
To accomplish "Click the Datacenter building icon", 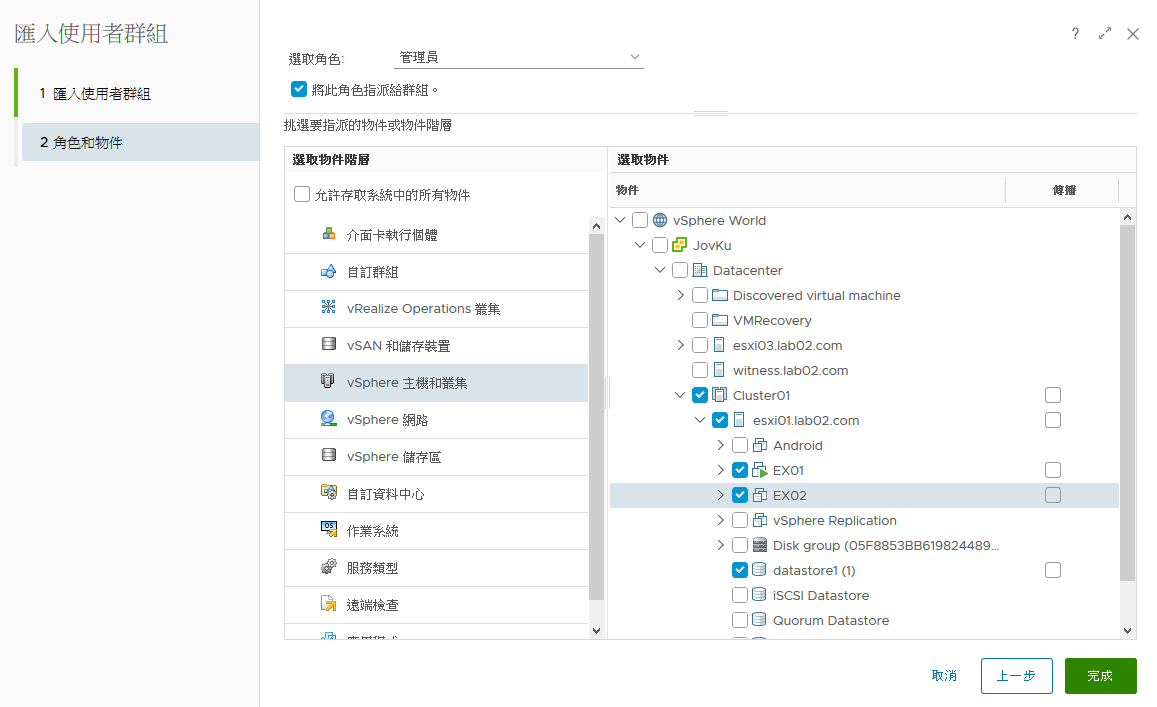I will 700,270.
